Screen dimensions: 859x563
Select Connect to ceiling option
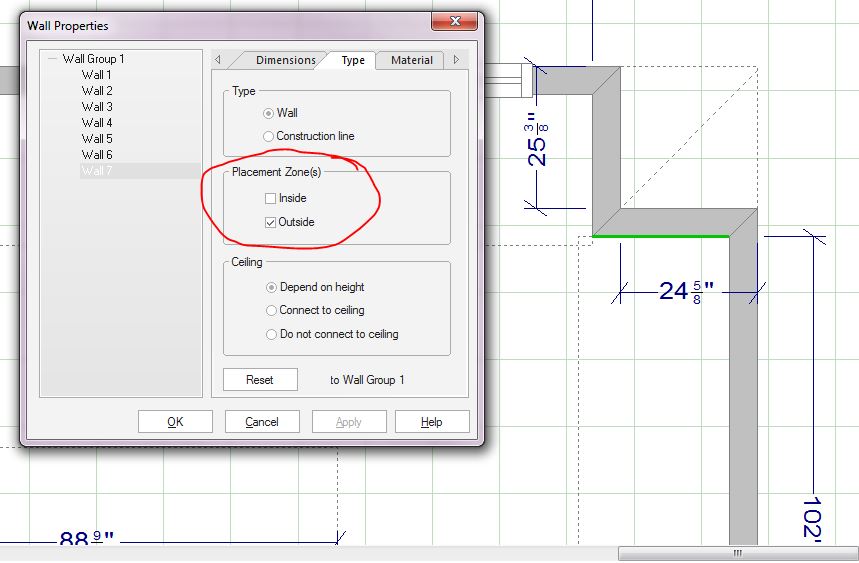271,310
